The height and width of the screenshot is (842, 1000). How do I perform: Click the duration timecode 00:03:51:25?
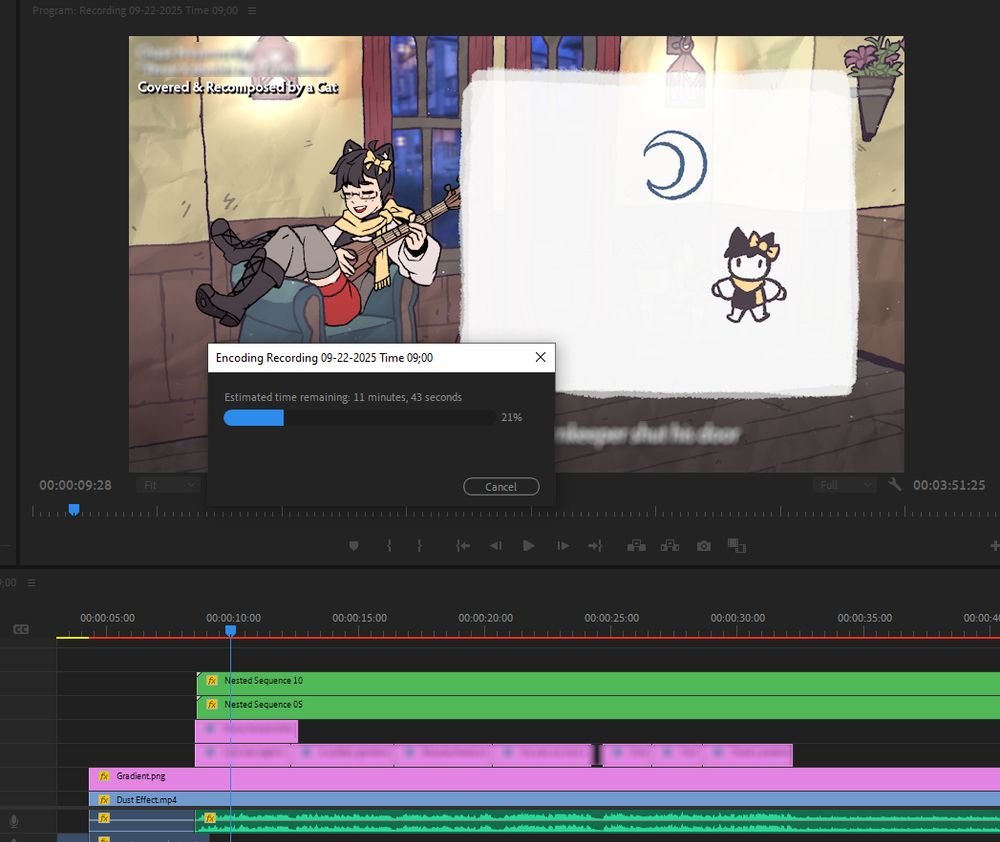949,485
